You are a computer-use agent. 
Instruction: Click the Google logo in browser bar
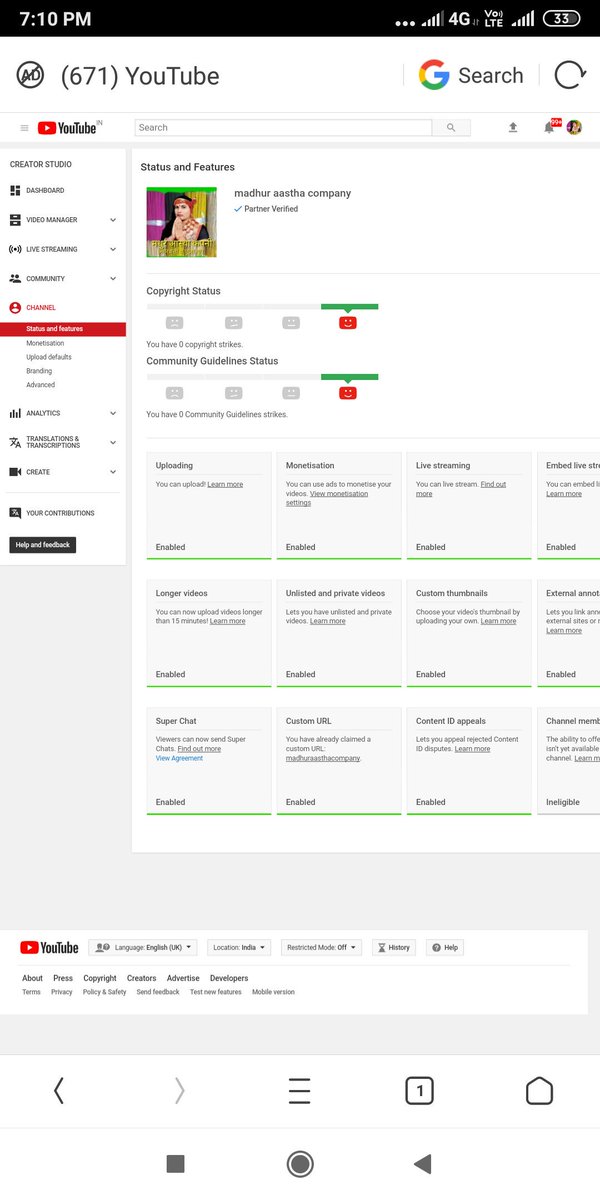(434, 75)
